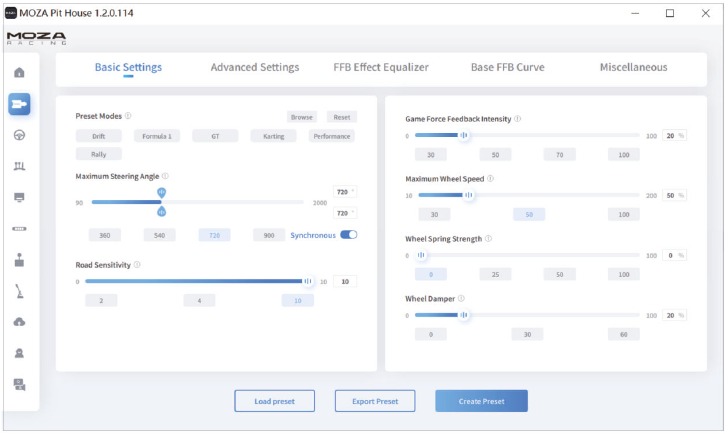728x434 pixels.
Task: Click the Road Sensitivity slider handle
Action: [x=308, y=282]
